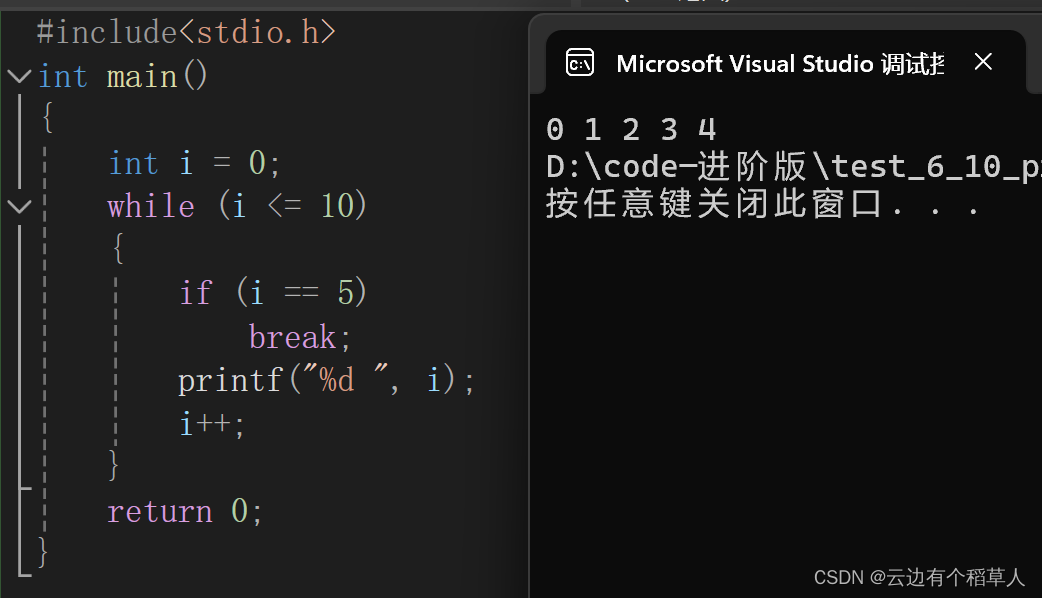The width and height of the screenshot is (1042, 598).
Task: Click the number 10 in while condition
Action: pos(338,206)
